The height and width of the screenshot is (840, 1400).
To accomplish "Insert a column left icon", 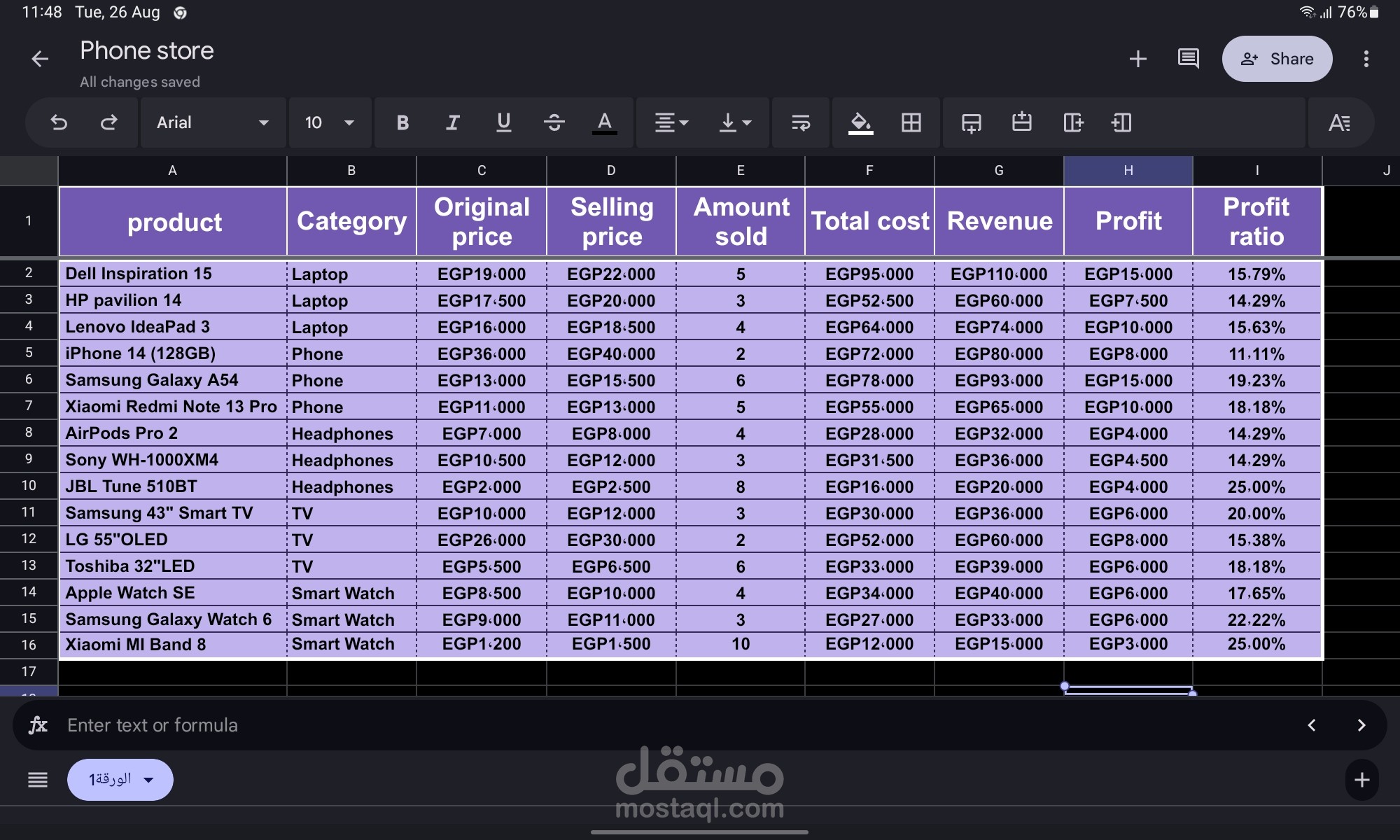I will click(x=1121, y=123).
